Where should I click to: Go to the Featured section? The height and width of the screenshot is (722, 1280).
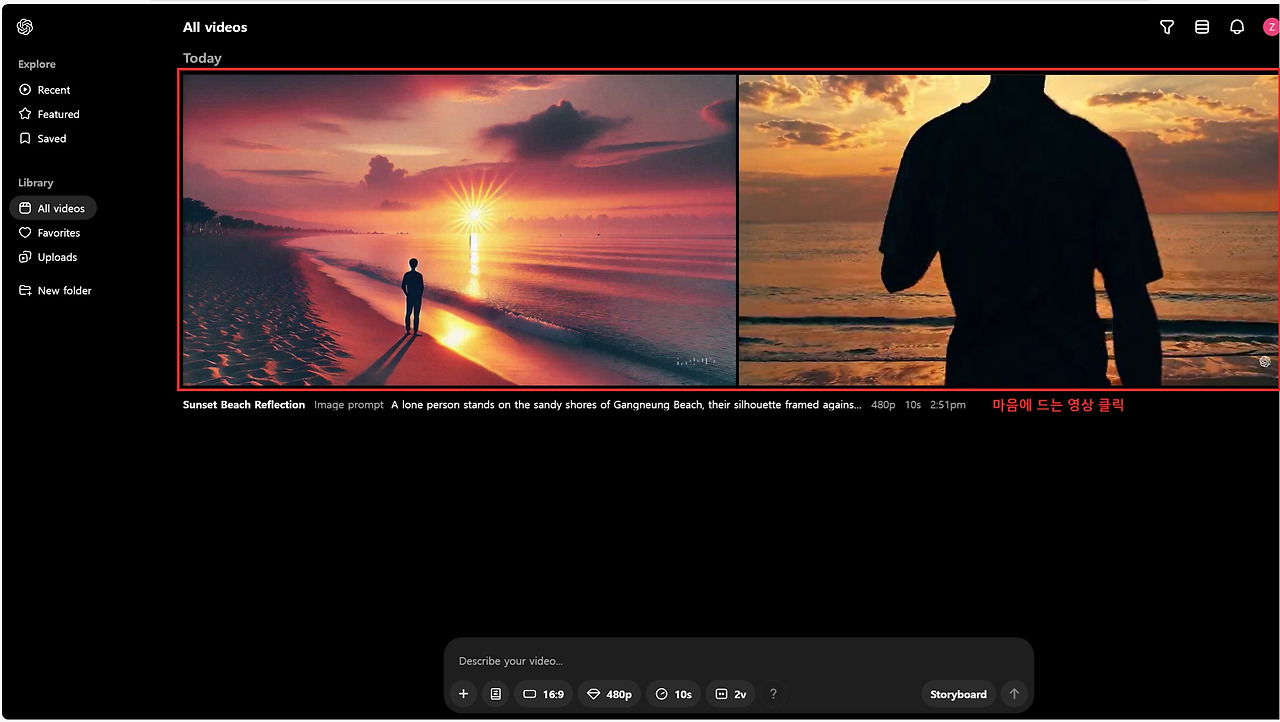49,114
